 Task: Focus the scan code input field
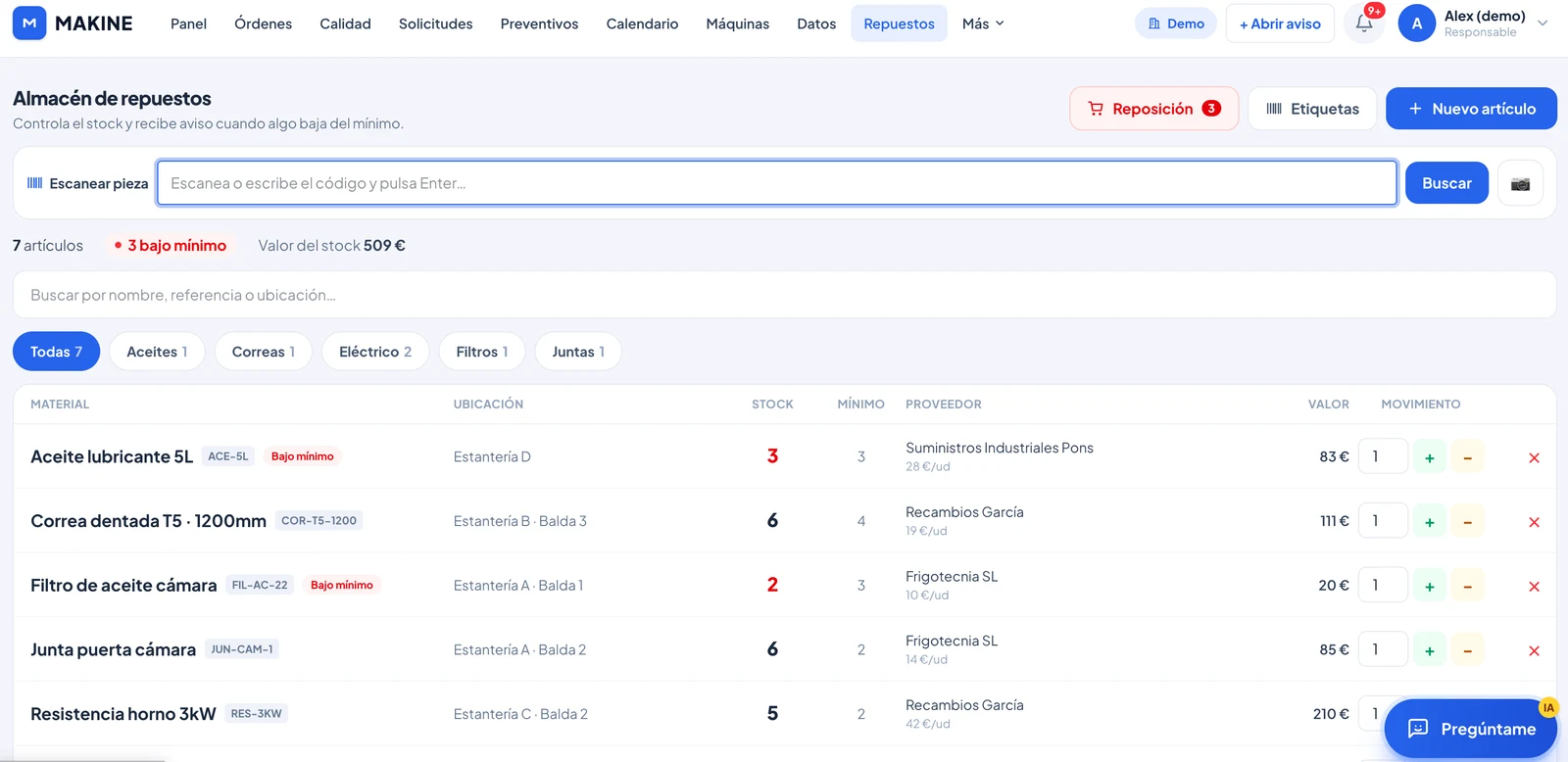777,183
